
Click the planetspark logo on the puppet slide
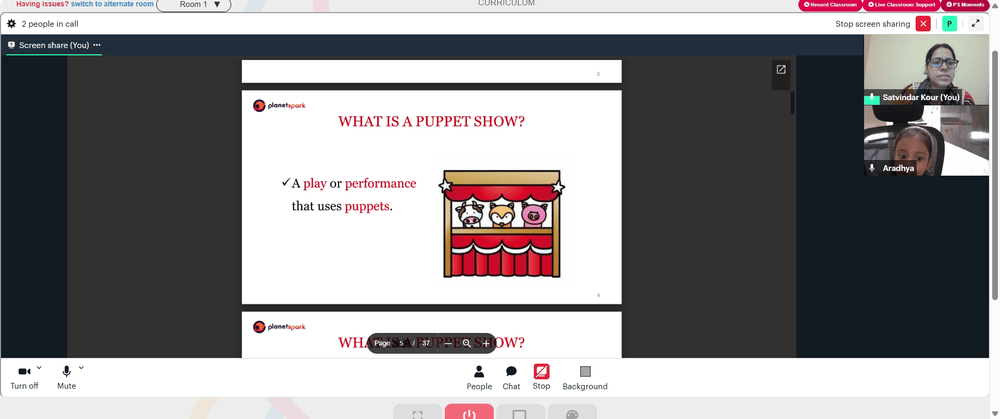click(x=279, y=105)
